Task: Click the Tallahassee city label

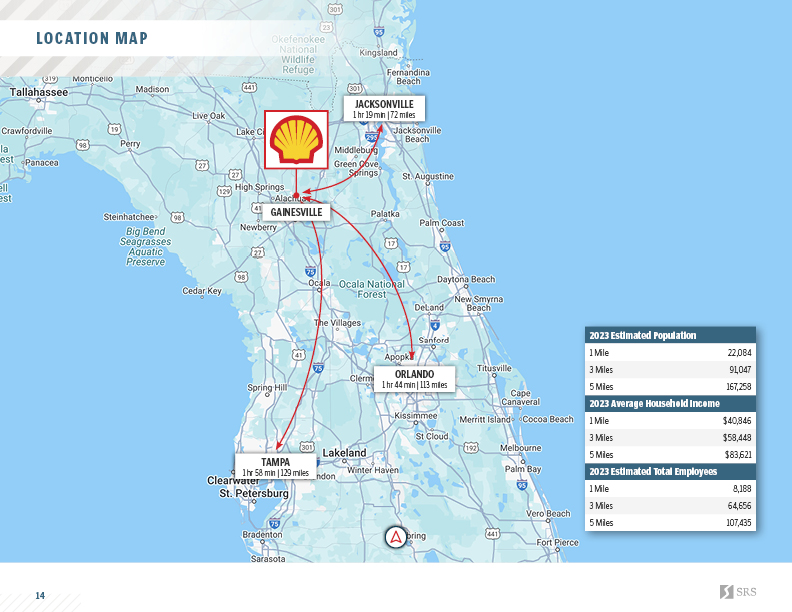Action: 39,92
